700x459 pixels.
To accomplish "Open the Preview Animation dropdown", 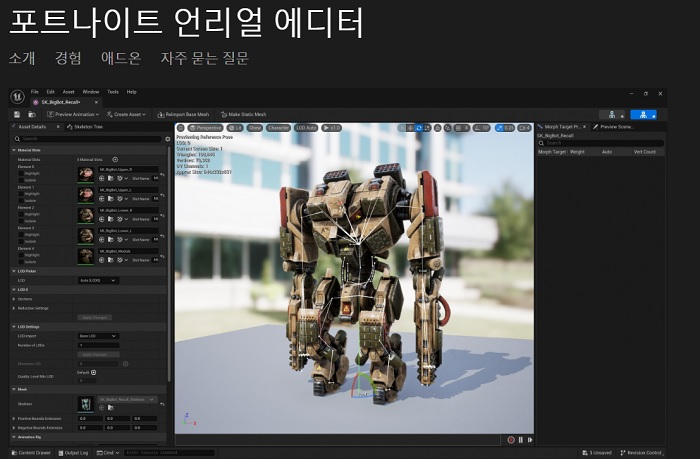I will (76, 115).
